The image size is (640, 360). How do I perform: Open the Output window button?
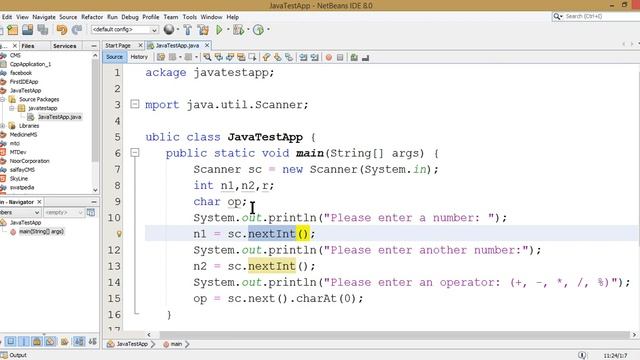click(14, 355)
